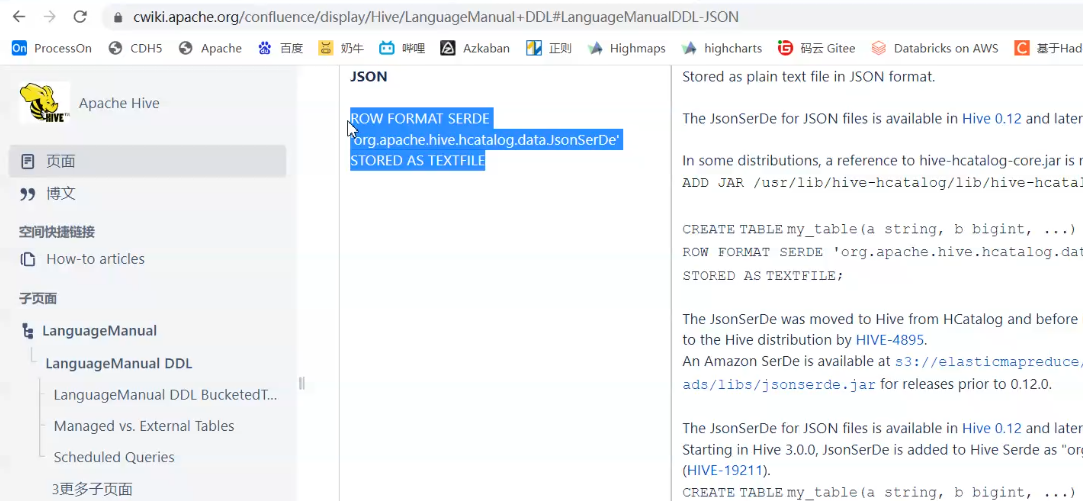The height and width of the screenshot is (501, 1083).
Task: Click the 空间快捷链接 section heading
Action: [57, 232]
